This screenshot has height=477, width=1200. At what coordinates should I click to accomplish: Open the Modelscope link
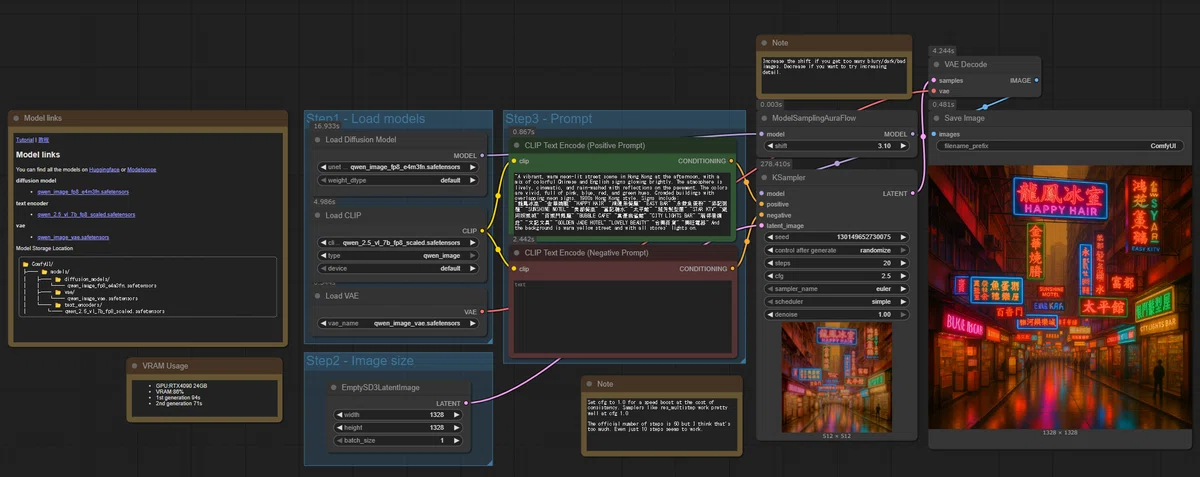pos(142,169)
